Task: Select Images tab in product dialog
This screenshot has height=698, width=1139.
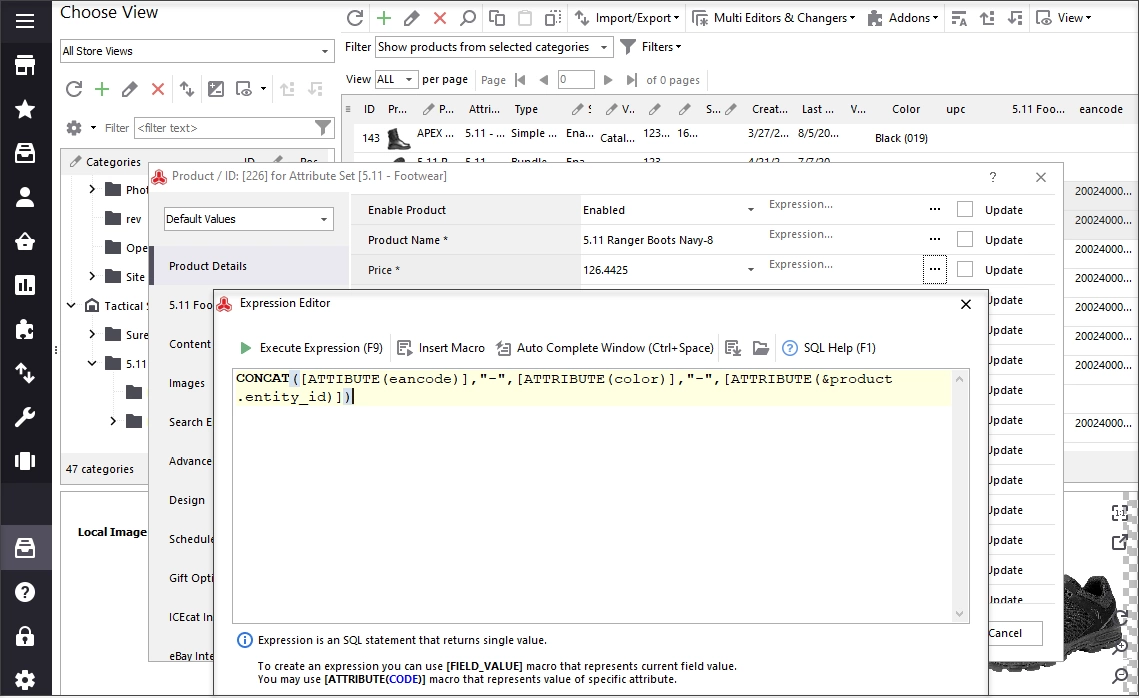Action: 187,384
